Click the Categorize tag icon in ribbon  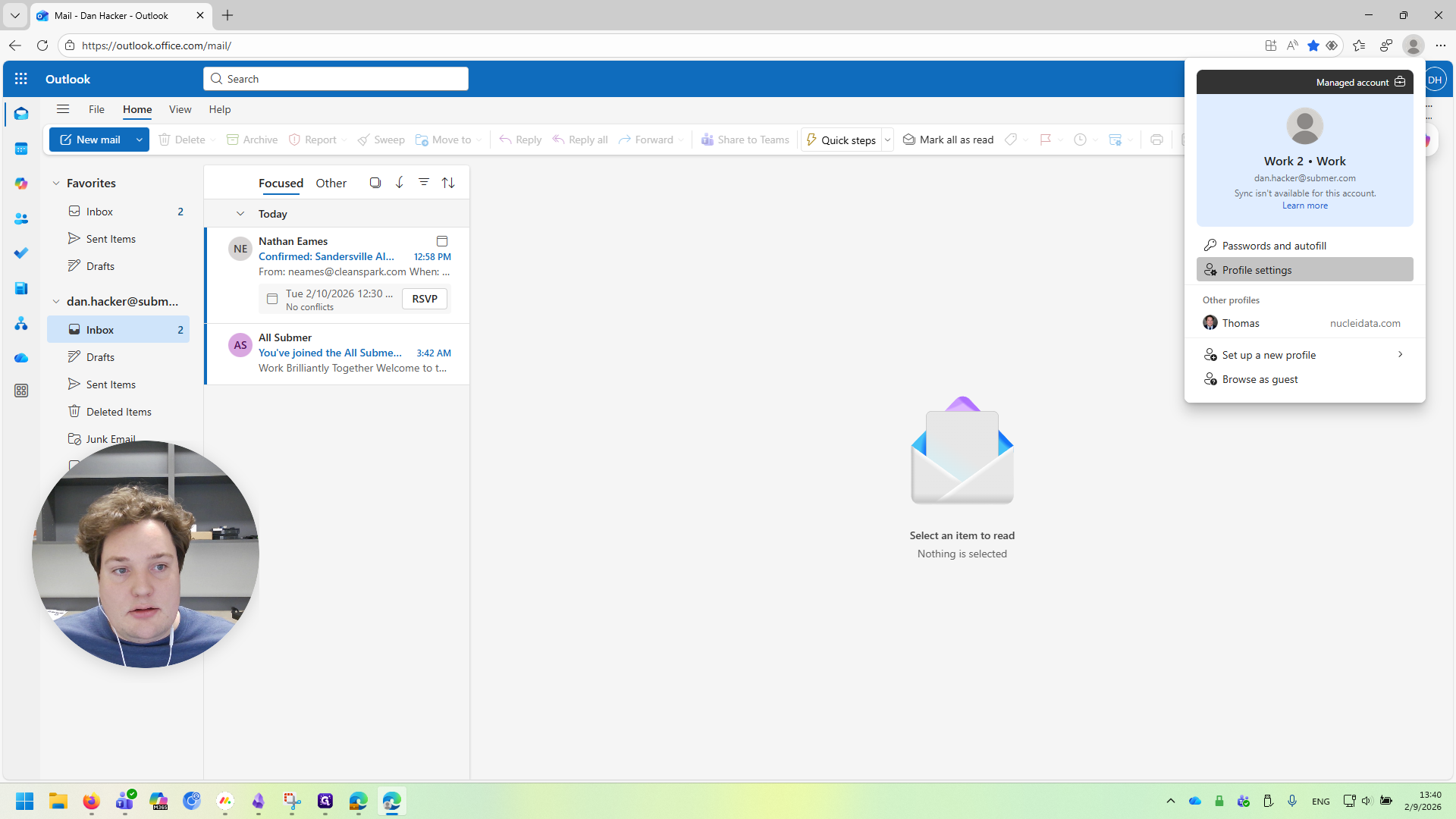[1011, 140]
